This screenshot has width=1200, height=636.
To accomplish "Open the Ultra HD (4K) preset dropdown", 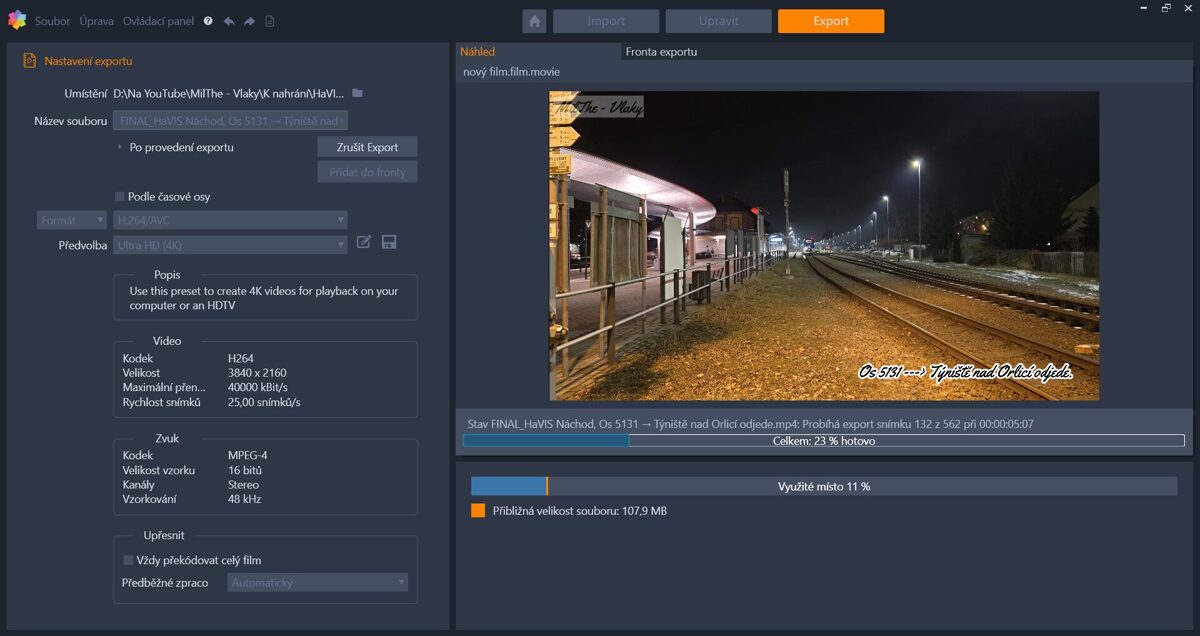I will pos(230,244).
